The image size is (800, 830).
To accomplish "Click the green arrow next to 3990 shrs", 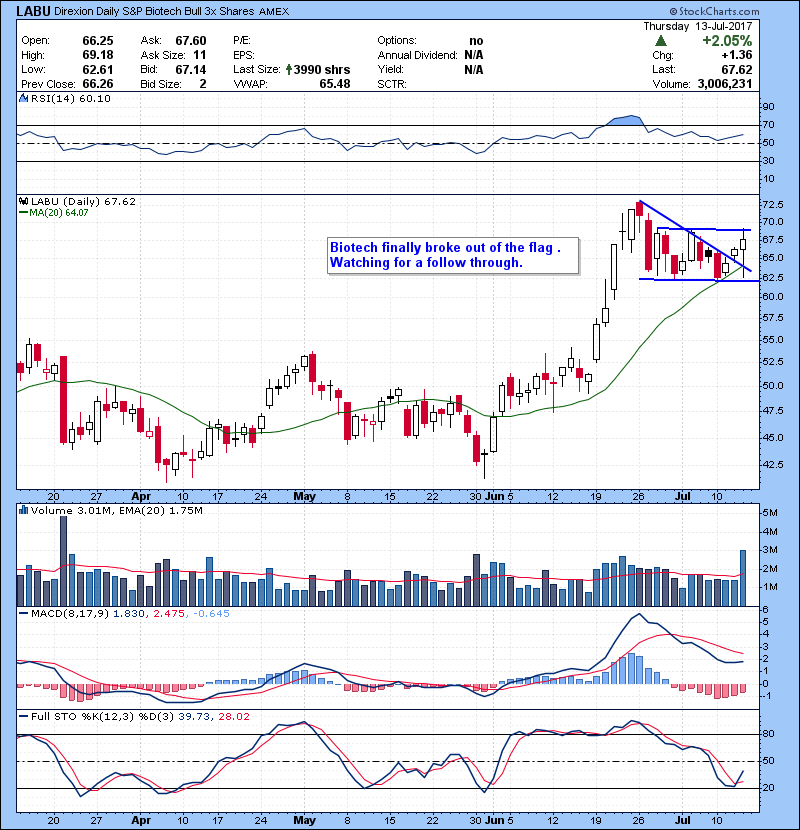I will tap(289, 69).
